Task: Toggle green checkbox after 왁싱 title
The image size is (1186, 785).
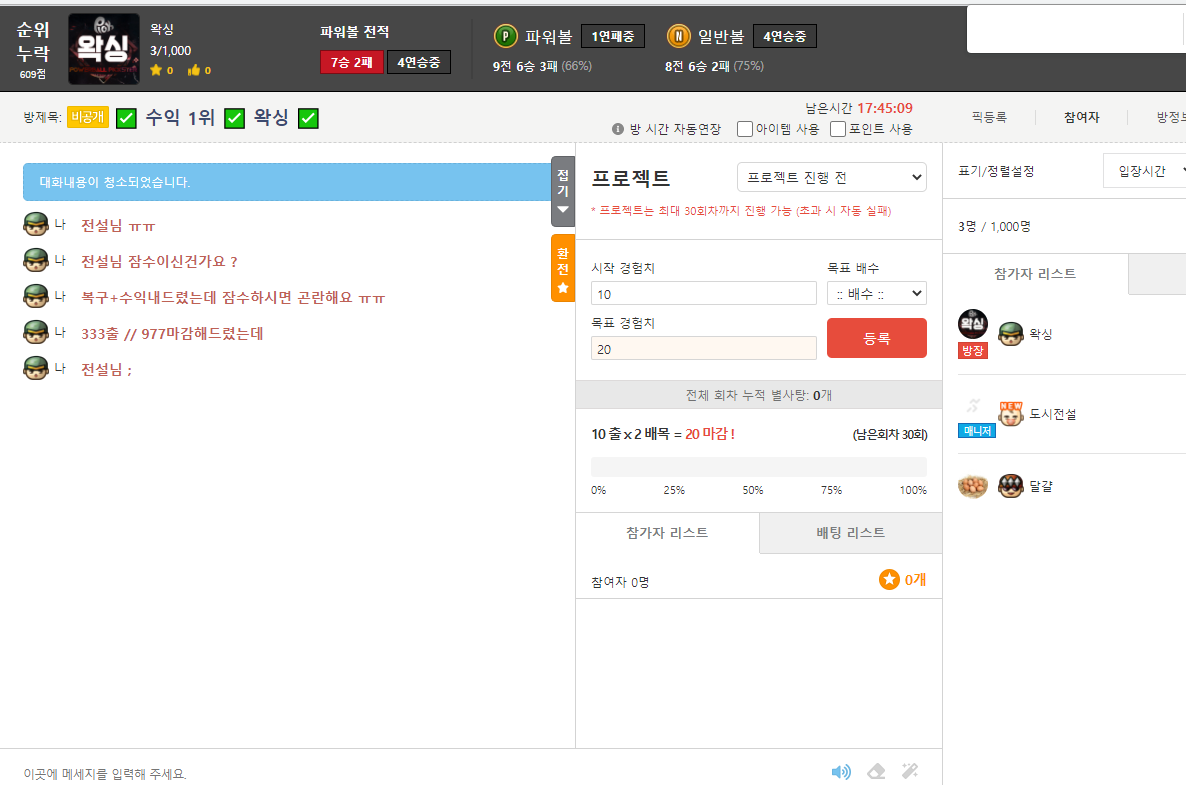Action: [308, 119]
